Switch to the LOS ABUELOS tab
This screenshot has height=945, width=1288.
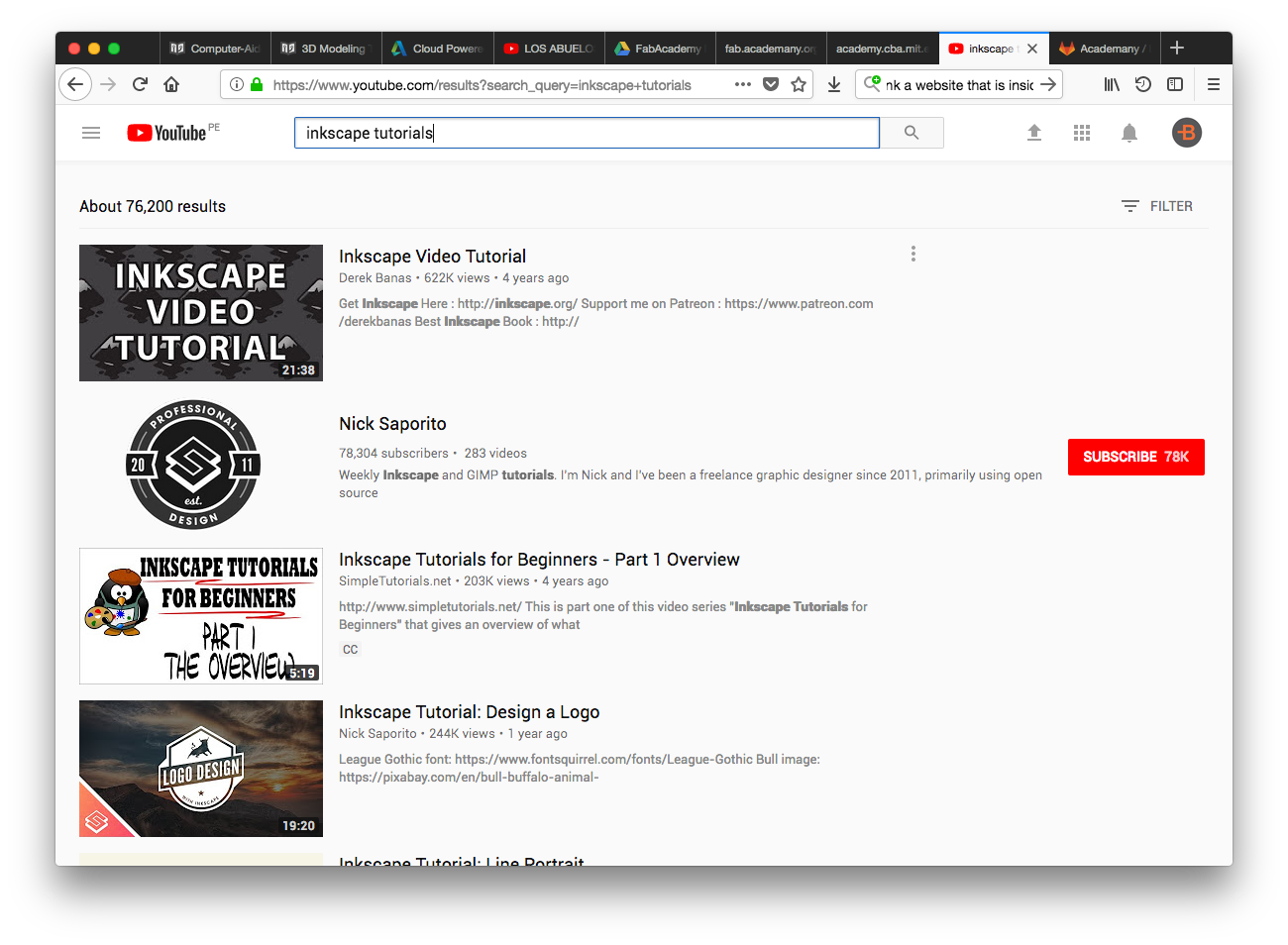[x=548, y=49]
